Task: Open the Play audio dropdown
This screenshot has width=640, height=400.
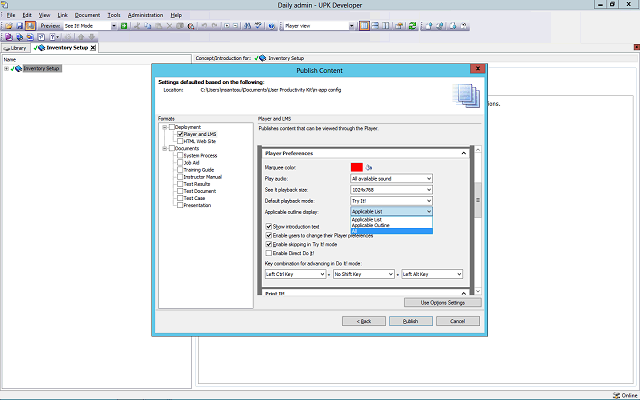Action: (391, 178)
